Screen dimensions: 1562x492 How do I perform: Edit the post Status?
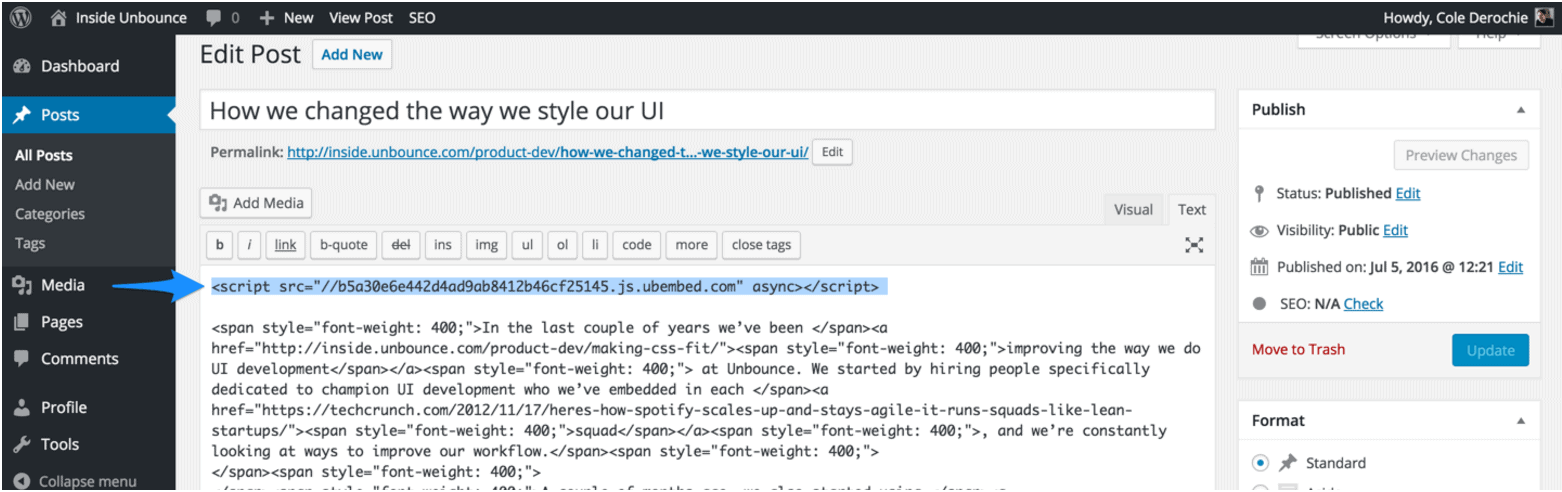pos(1407,193)
